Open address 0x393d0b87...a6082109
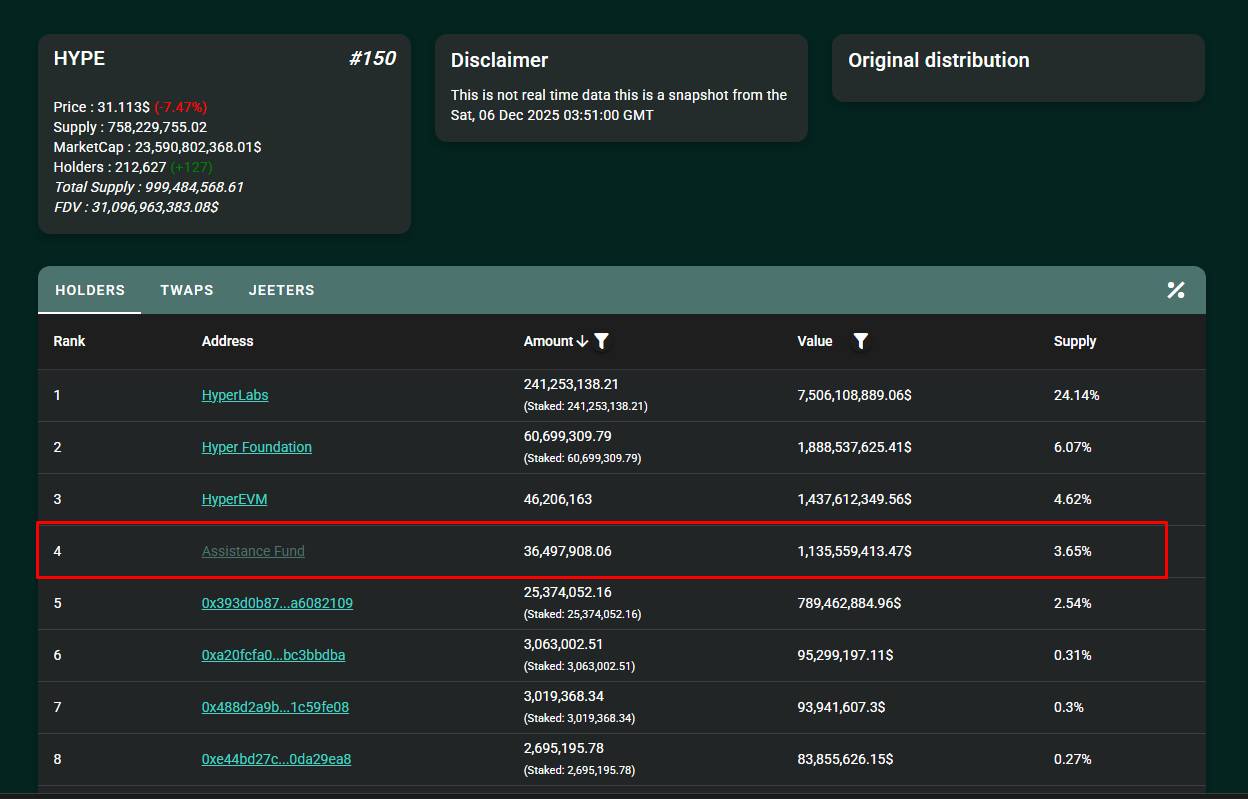This screenshot has width=1248, height=799. 277,603
